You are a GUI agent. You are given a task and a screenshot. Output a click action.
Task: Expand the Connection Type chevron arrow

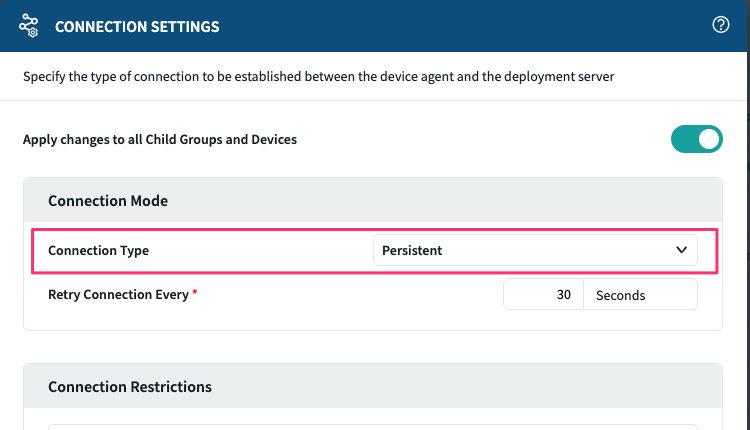pyautogui.click(x=682, y=250)
